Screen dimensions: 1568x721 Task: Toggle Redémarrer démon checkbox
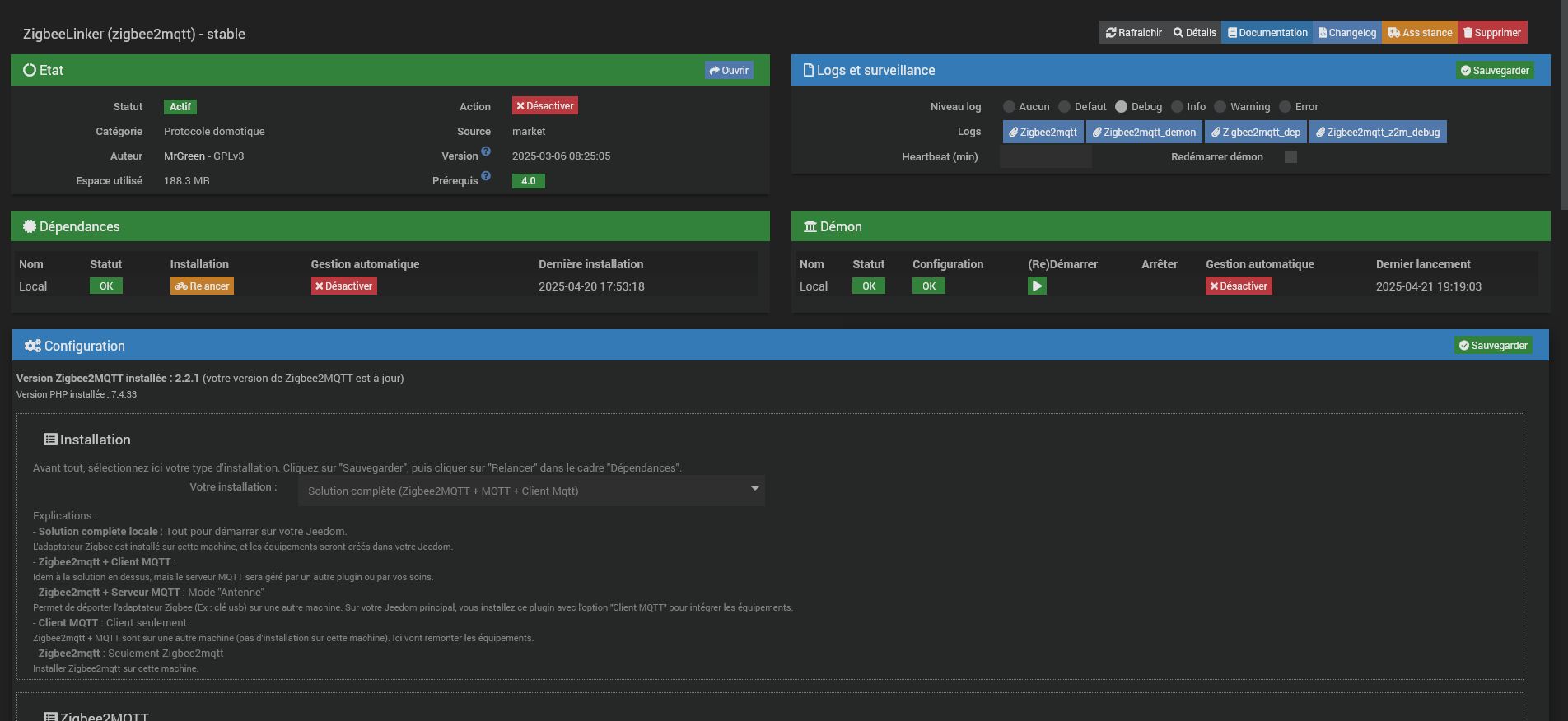coord(1290,157)
